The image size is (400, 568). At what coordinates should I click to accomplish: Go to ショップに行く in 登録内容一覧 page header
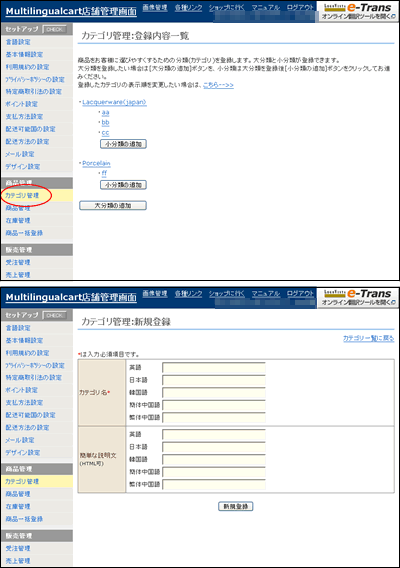tap(227, 7)
